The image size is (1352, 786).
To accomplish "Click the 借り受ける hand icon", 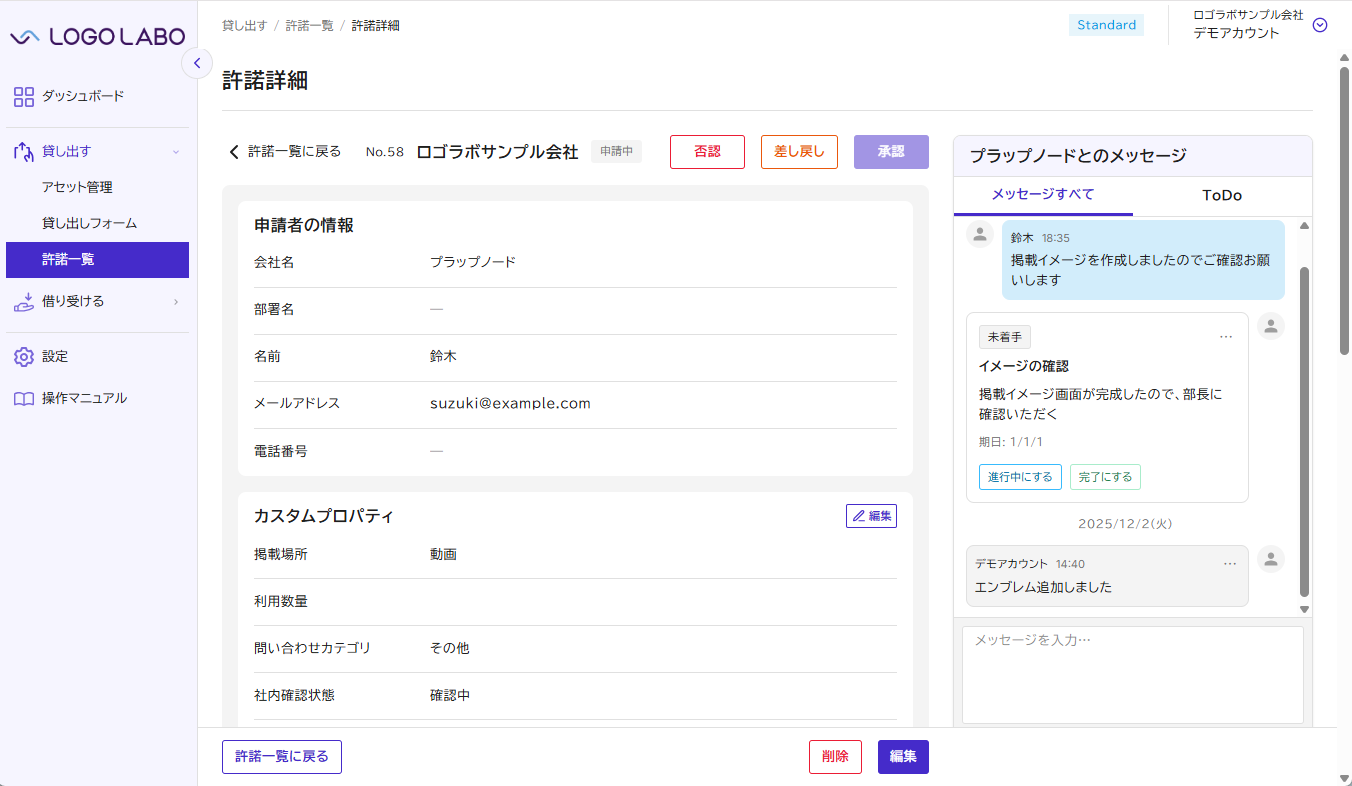I will click(x=24, y=301).
